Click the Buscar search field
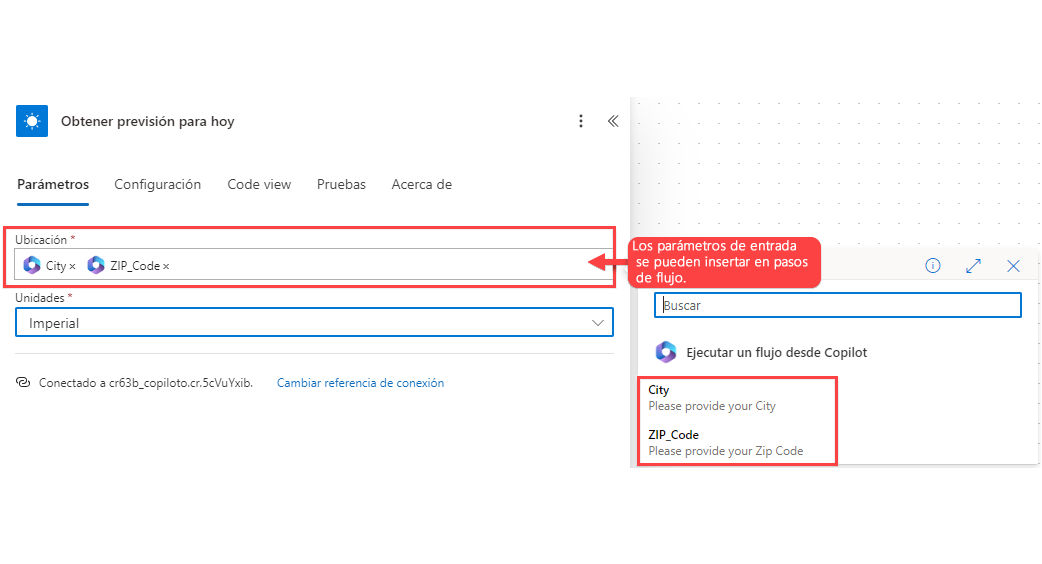The width and height of the screenshot is (1042, 564). pyautogui.click(x=838, y=306)
